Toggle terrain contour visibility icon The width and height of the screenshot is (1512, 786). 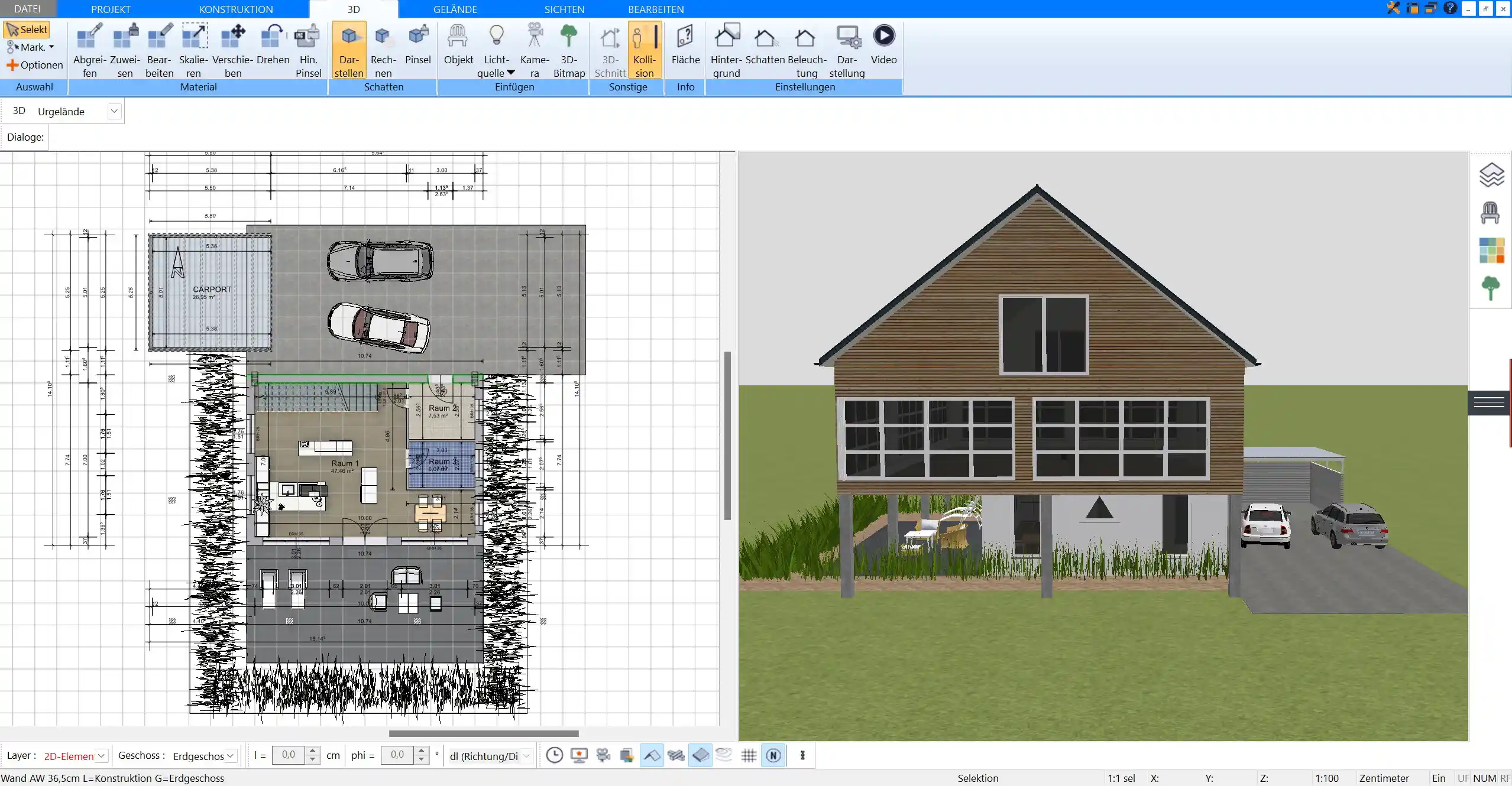click(x=724, y=755)
